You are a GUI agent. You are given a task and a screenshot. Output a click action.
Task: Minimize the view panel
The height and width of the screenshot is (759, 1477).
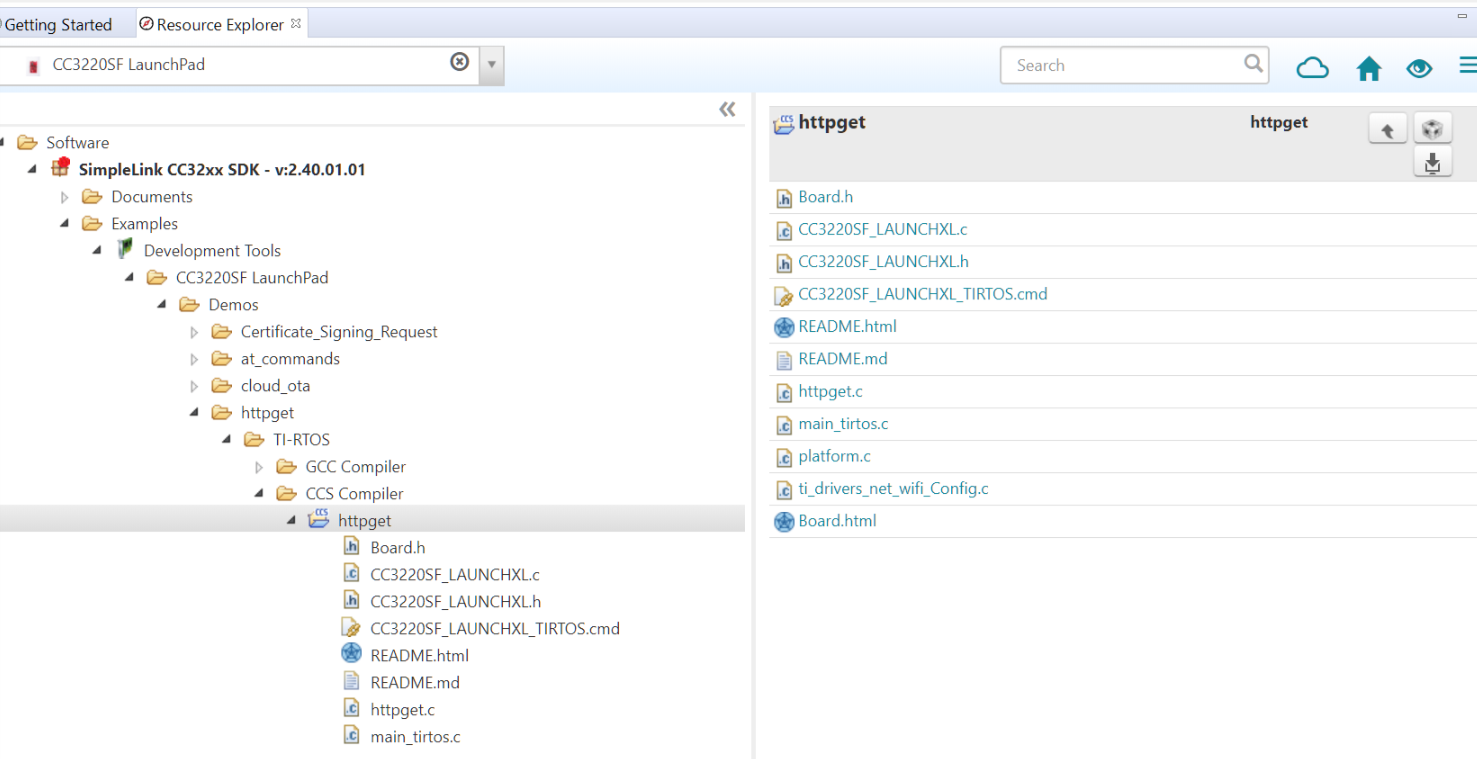click(1461, 17)
